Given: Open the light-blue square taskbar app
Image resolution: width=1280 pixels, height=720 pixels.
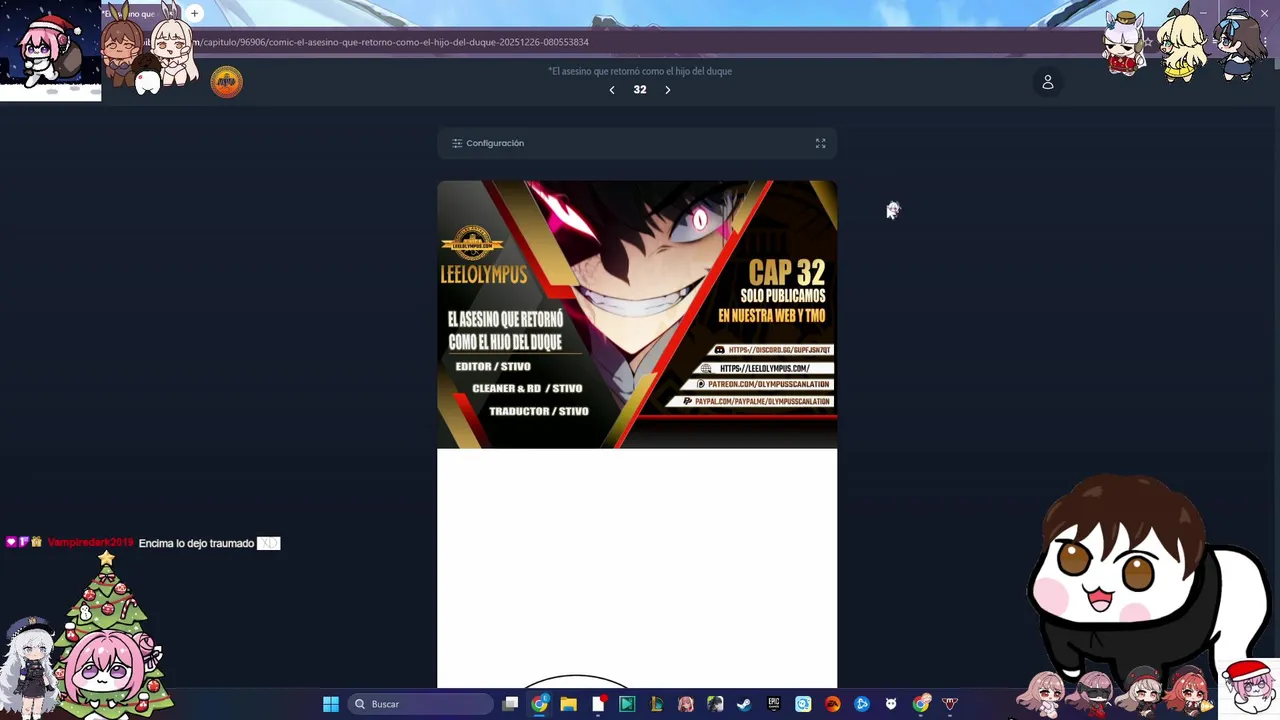Looking at the screenshot, I should (x=803, y=704).
